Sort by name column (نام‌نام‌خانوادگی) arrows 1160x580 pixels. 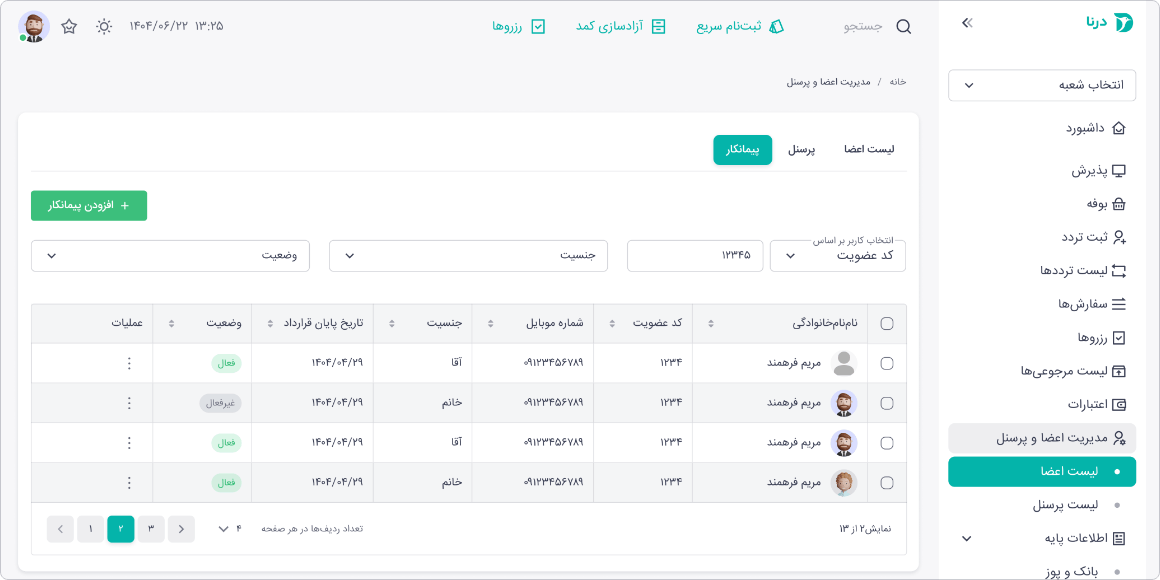712,323
